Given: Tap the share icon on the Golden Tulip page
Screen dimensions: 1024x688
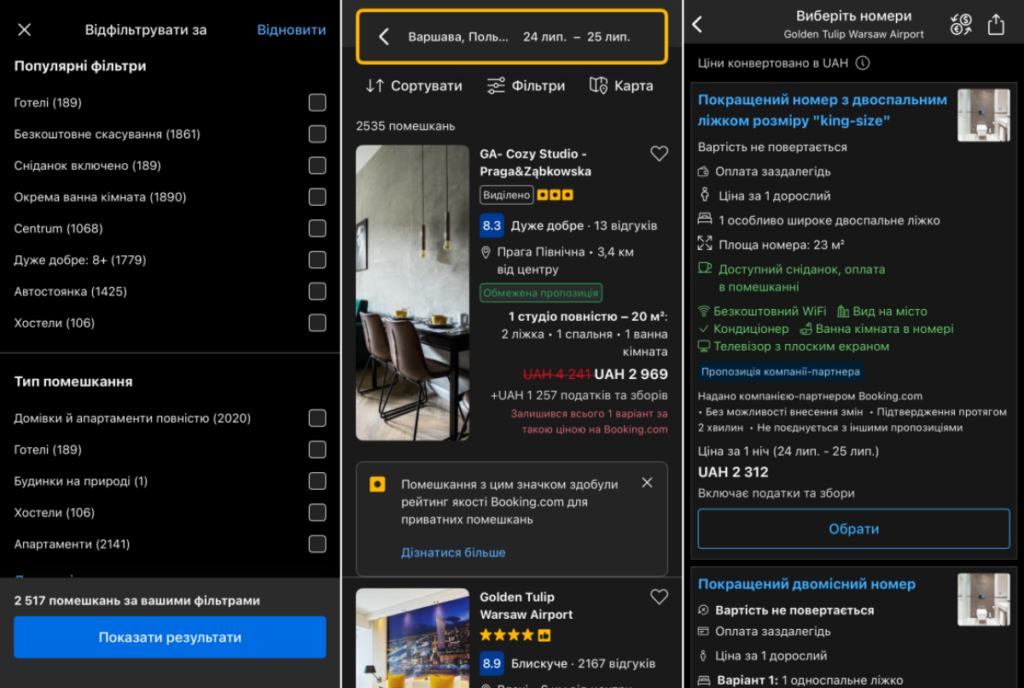Looking at the screenshot, I should (x=997, y=22).
